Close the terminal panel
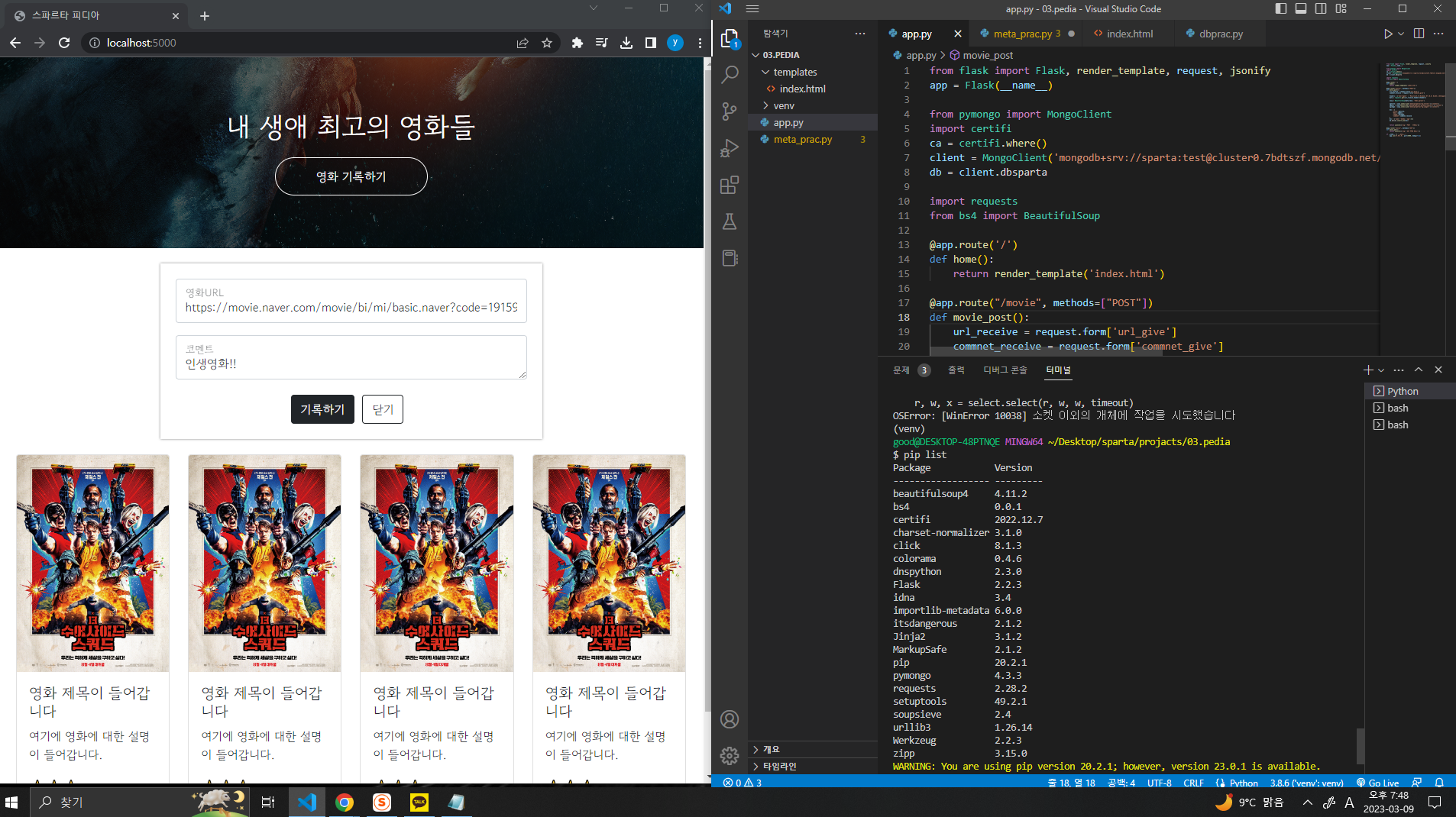The height and width of the screenshot is (817, 1456). [x=1438, y=370]
